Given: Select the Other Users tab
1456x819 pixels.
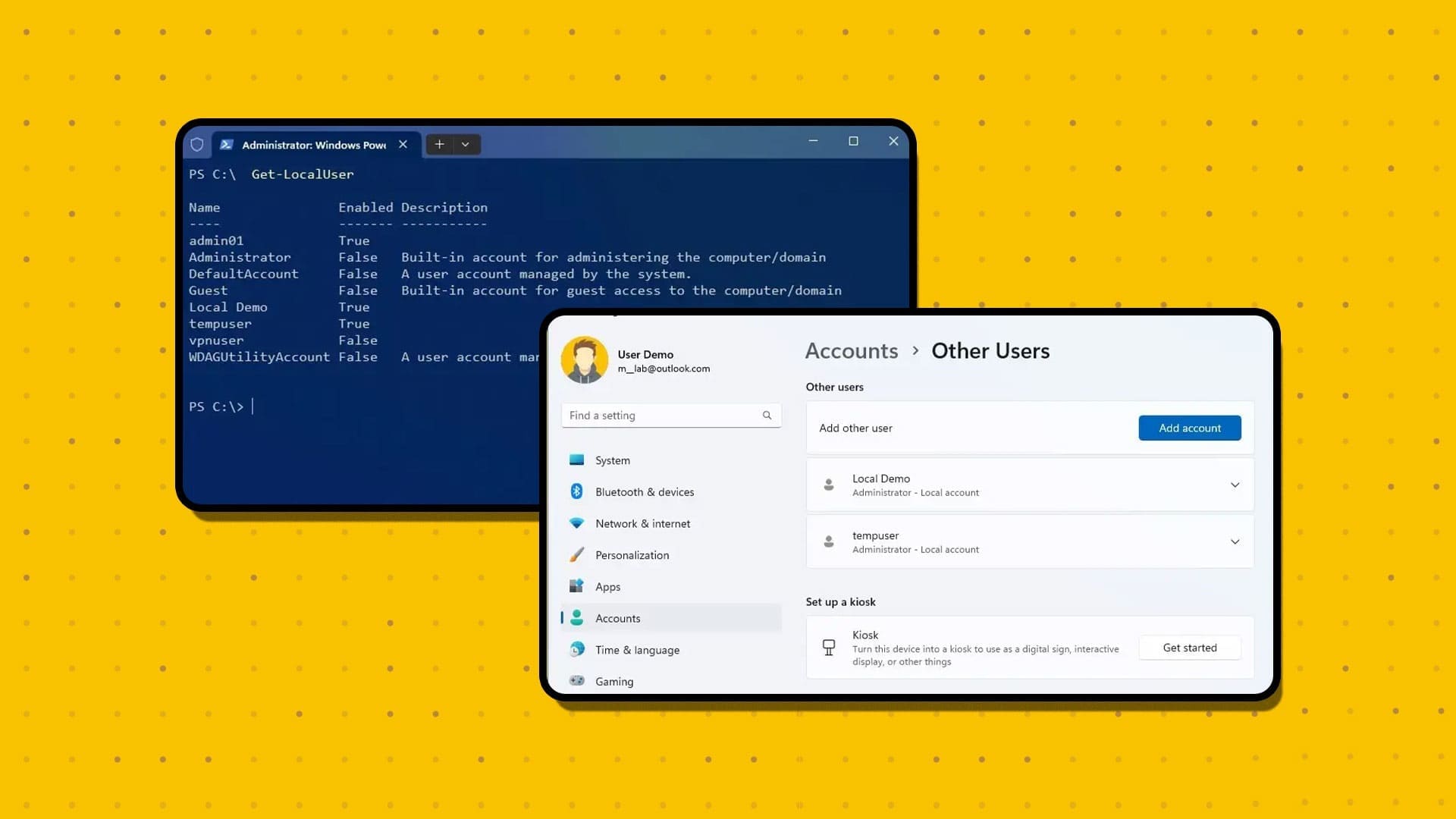Looking at the screenshot, I should tap(990, 350).
